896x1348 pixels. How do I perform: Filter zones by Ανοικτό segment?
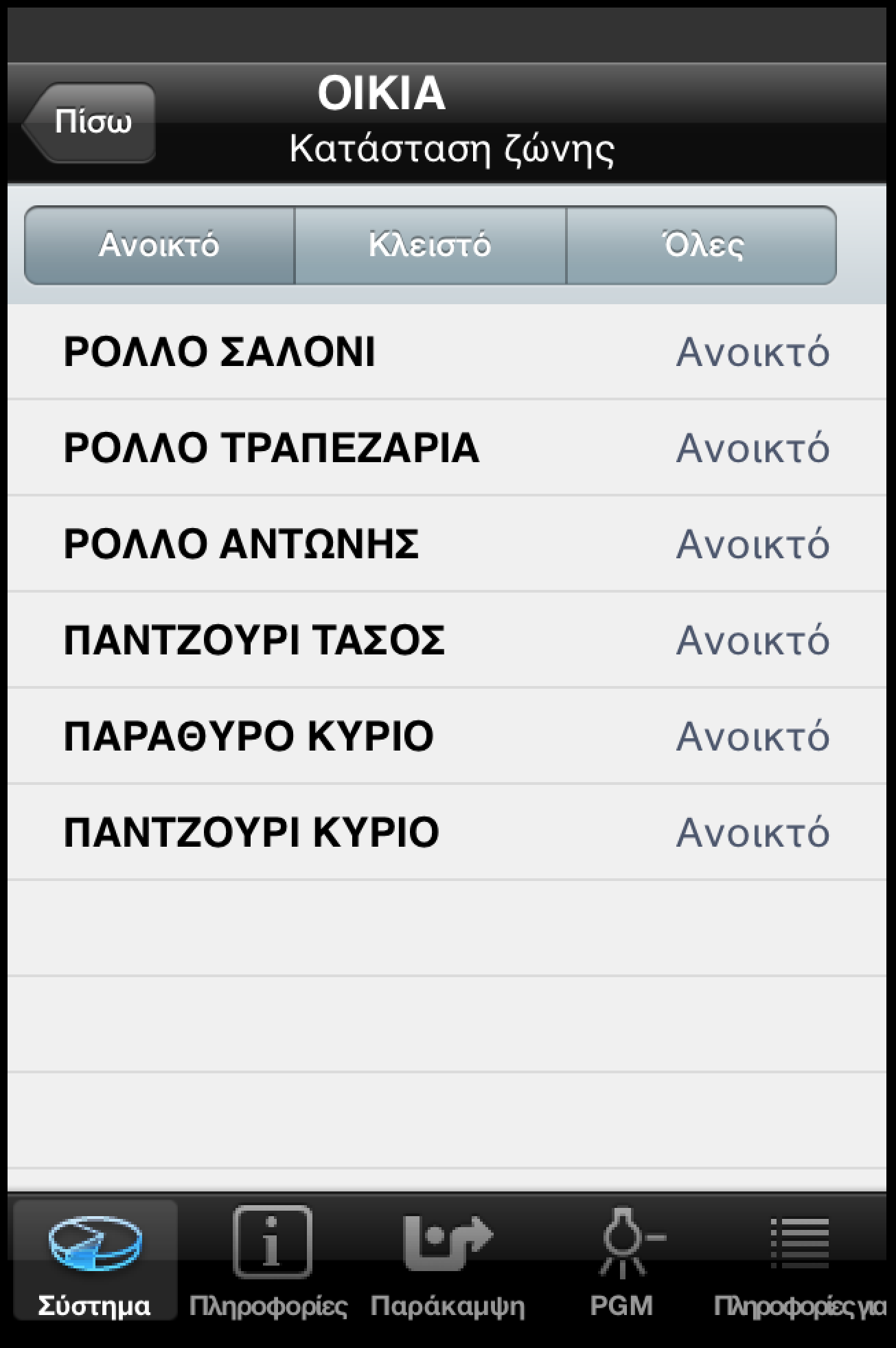[159, 245]
